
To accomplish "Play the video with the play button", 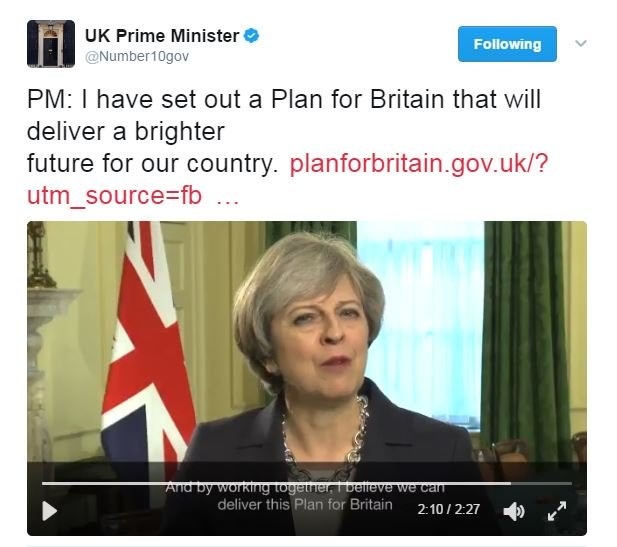I will tap(49, 511).
